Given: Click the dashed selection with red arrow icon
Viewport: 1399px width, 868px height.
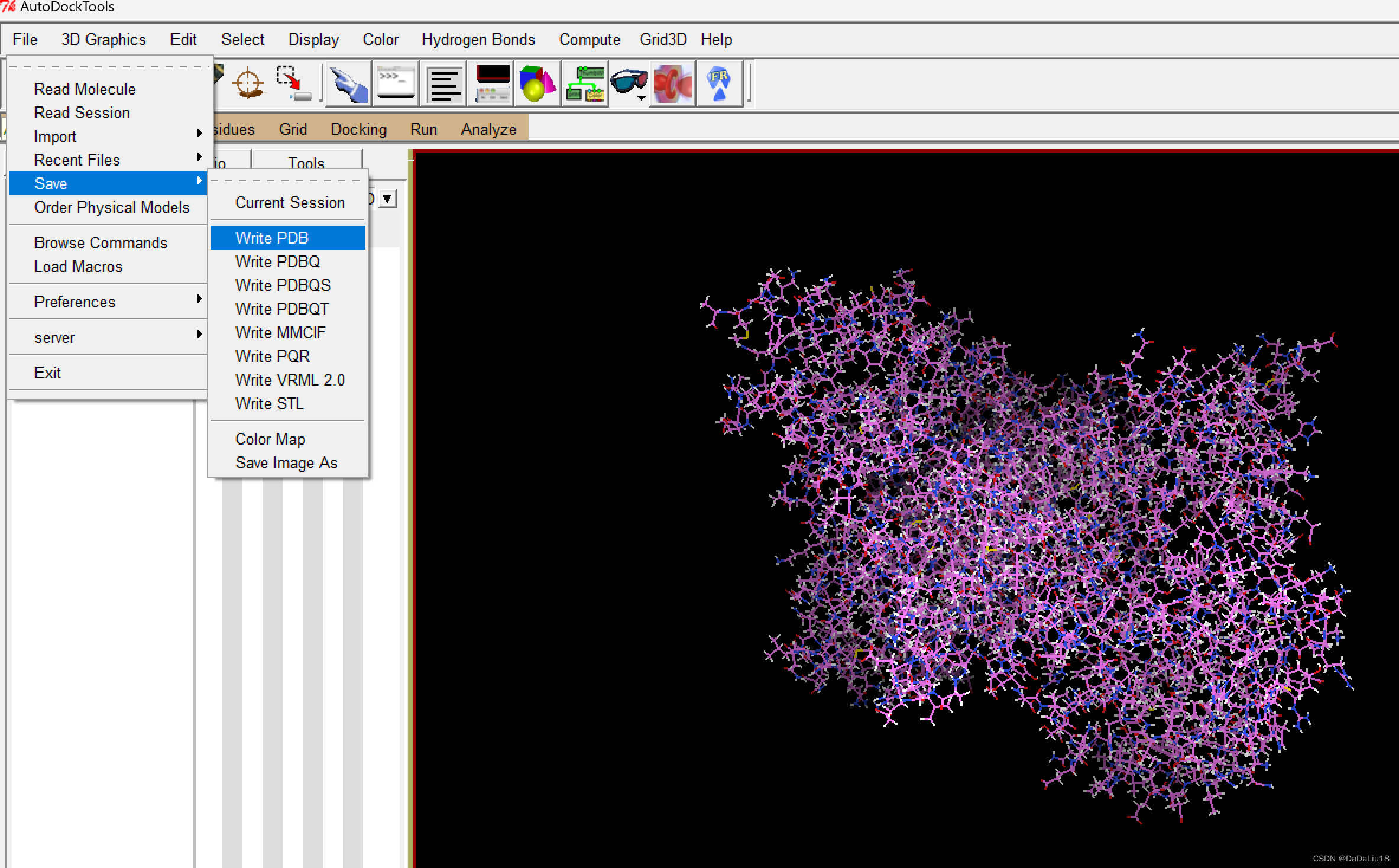Looking at the screenshot, I should (x=293, y=83).
